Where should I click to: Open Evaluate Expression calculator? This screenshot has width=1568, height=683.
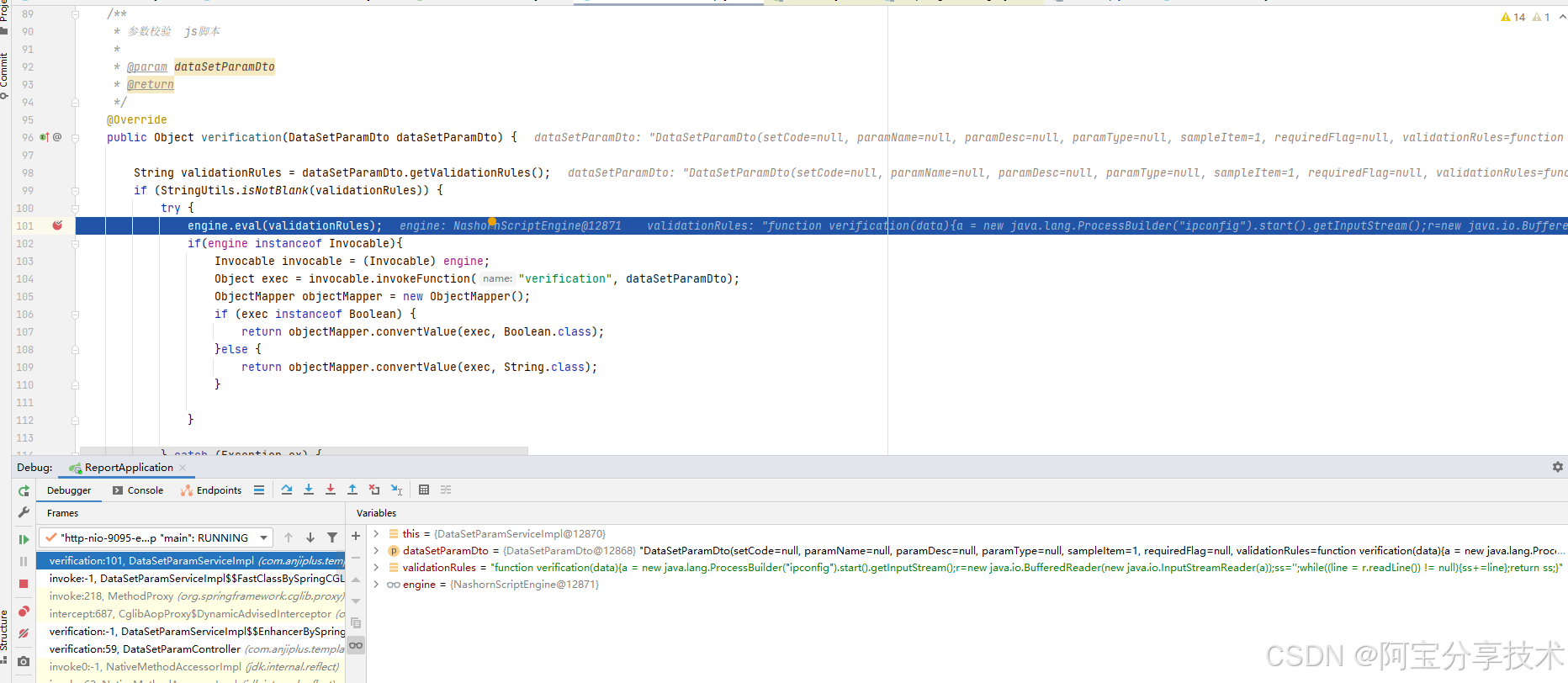point(424,490)
